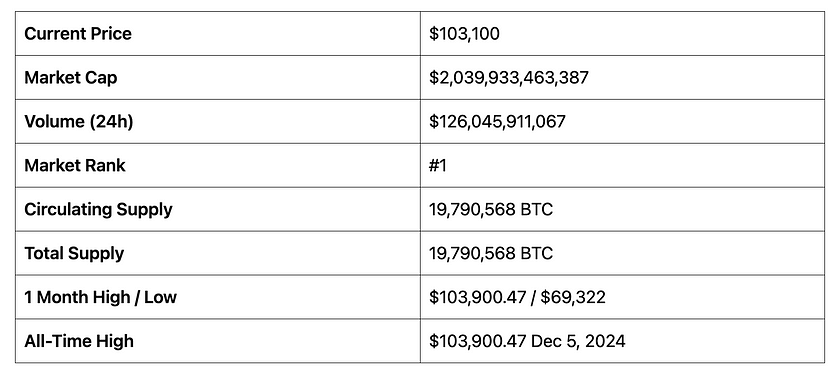Select the Total Supply 19,790,568 BTC value

click(491, 253)
